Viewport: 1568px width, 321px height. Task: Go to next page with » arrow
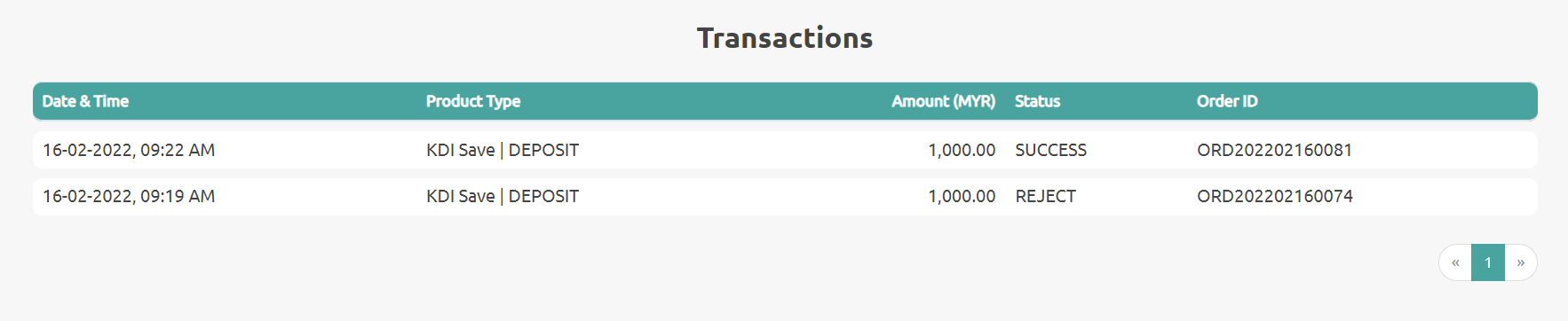tap(1521, 262)
